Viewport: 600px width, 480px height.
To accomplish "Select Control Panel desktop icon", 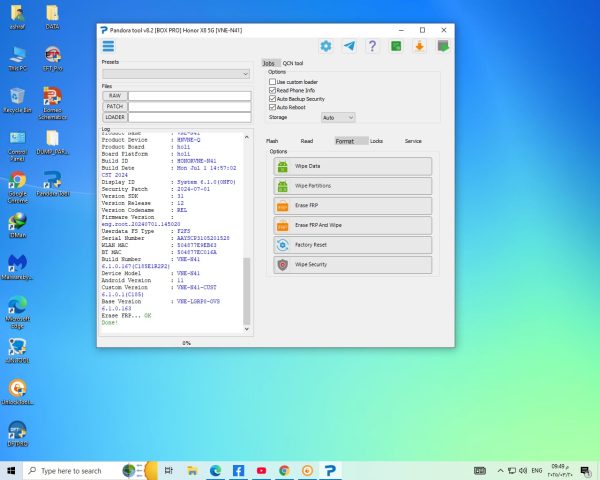I will (17, 146).
